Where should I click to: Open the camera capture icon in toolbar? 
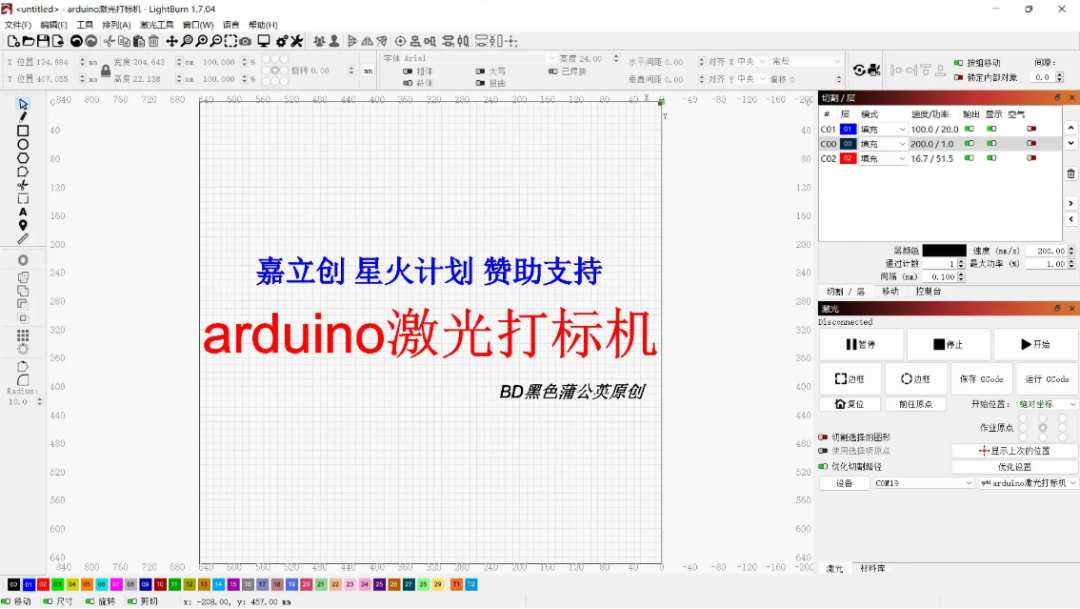[x=245, y=42]
